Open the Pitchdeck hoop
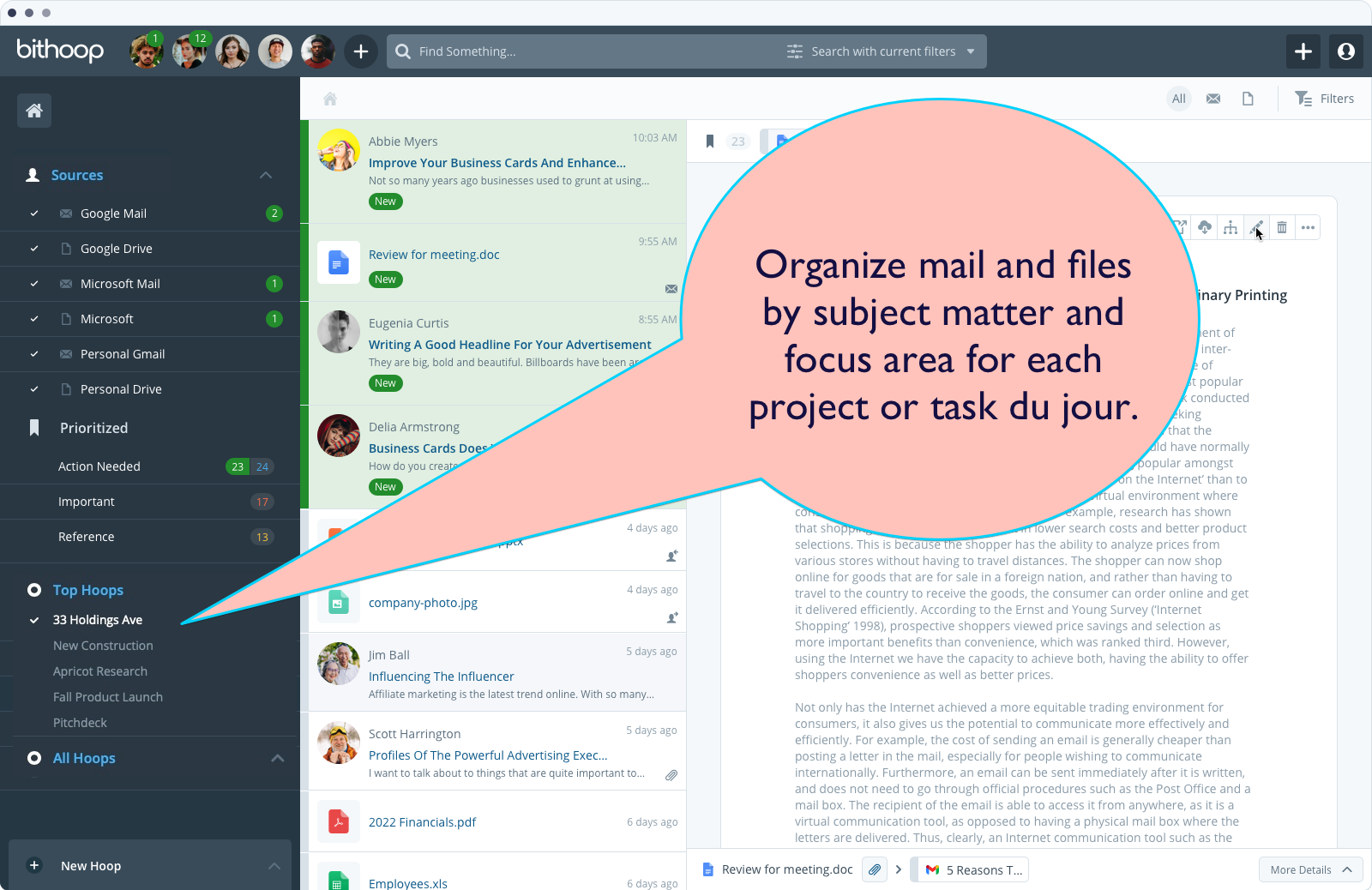The height and width of the screenshot is (890, 1372). 80,723
